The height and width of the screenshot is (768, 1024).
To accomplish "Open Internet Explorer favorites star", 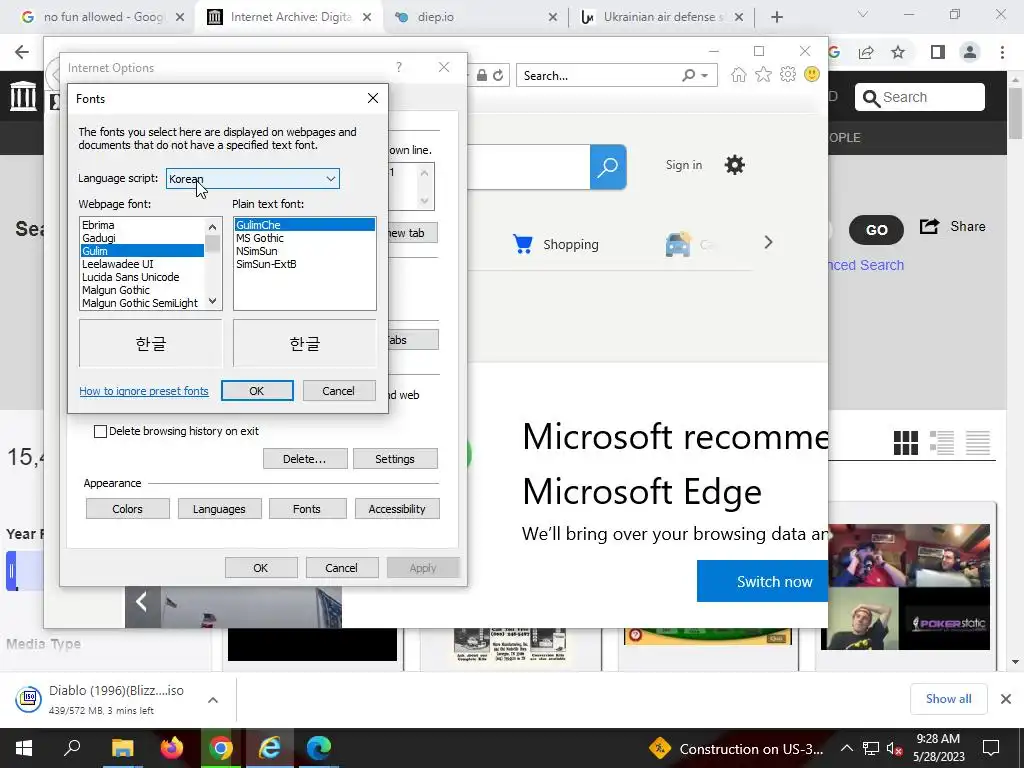I will click(x=763, y=74).
